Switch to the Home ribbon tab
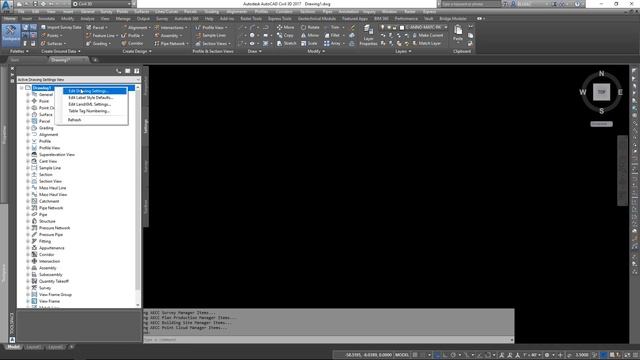This screenshot has height=360, width=640. click(x=9, y=19)
